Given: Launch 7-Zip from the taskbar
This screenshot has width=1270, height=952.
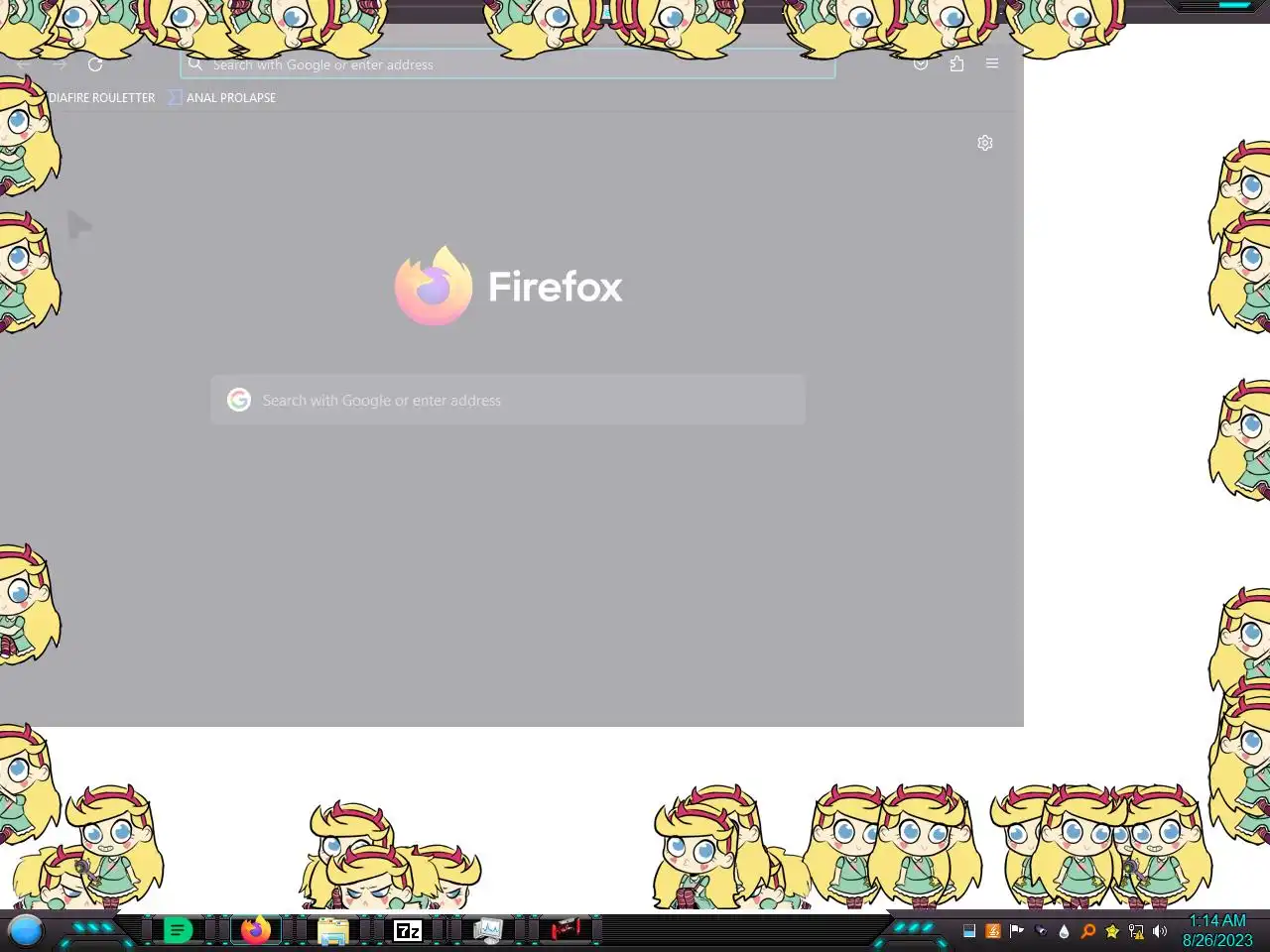Looking at the screenshot, I should pos(408,930).
